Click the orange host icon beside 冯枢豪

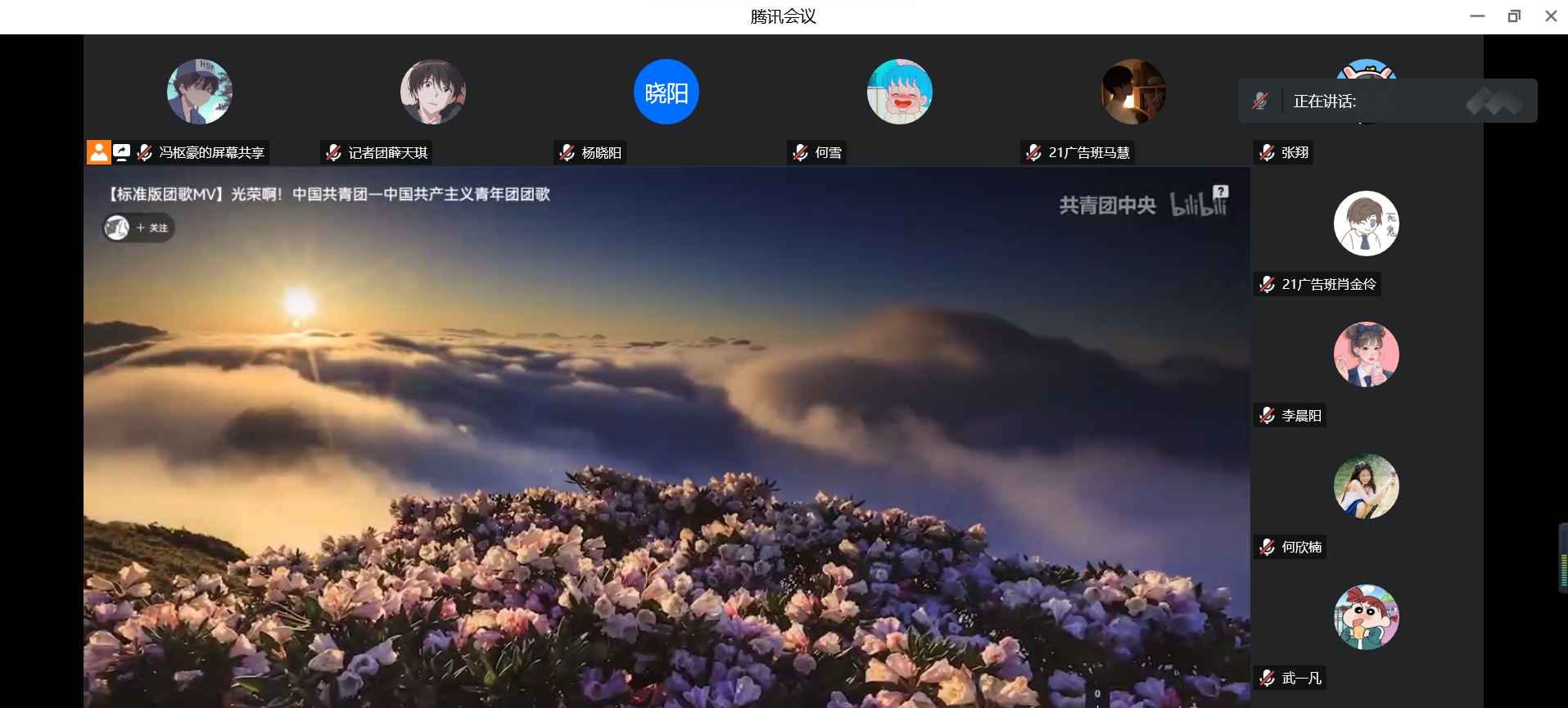coord(99,152)
